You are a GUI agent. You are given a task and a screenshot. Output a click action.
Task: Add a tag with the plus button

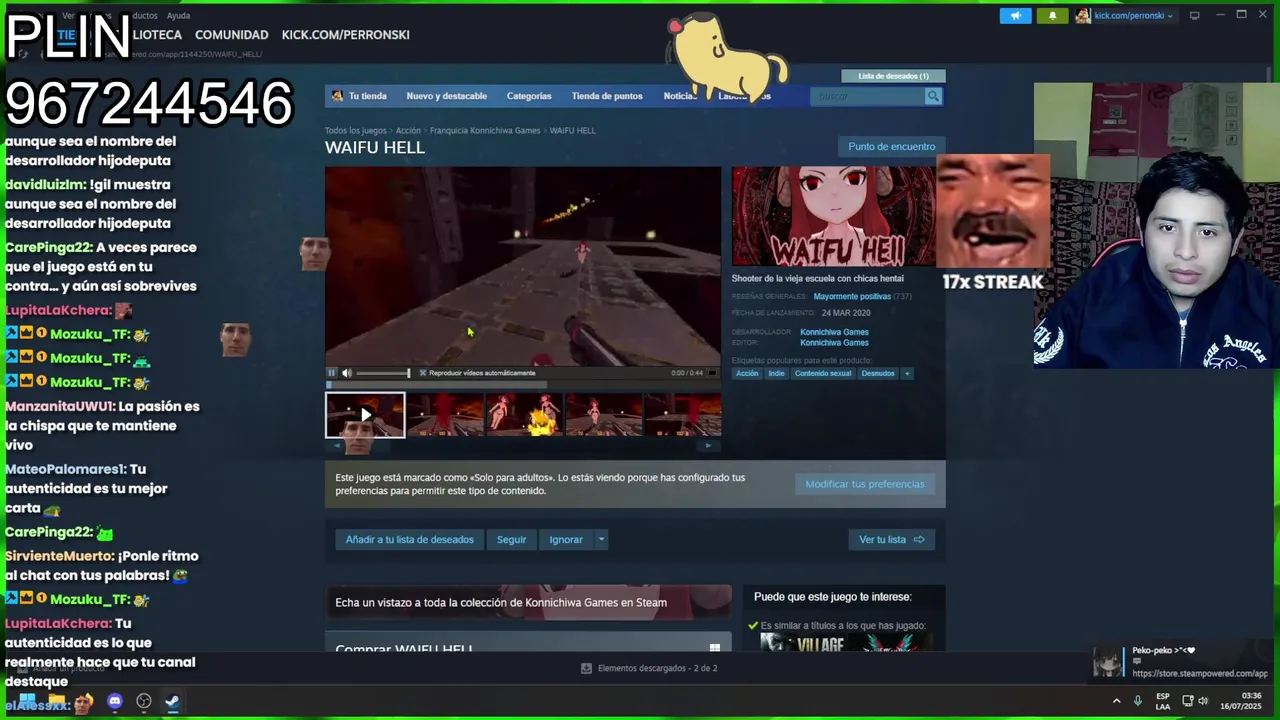click(x=907, y=374)
